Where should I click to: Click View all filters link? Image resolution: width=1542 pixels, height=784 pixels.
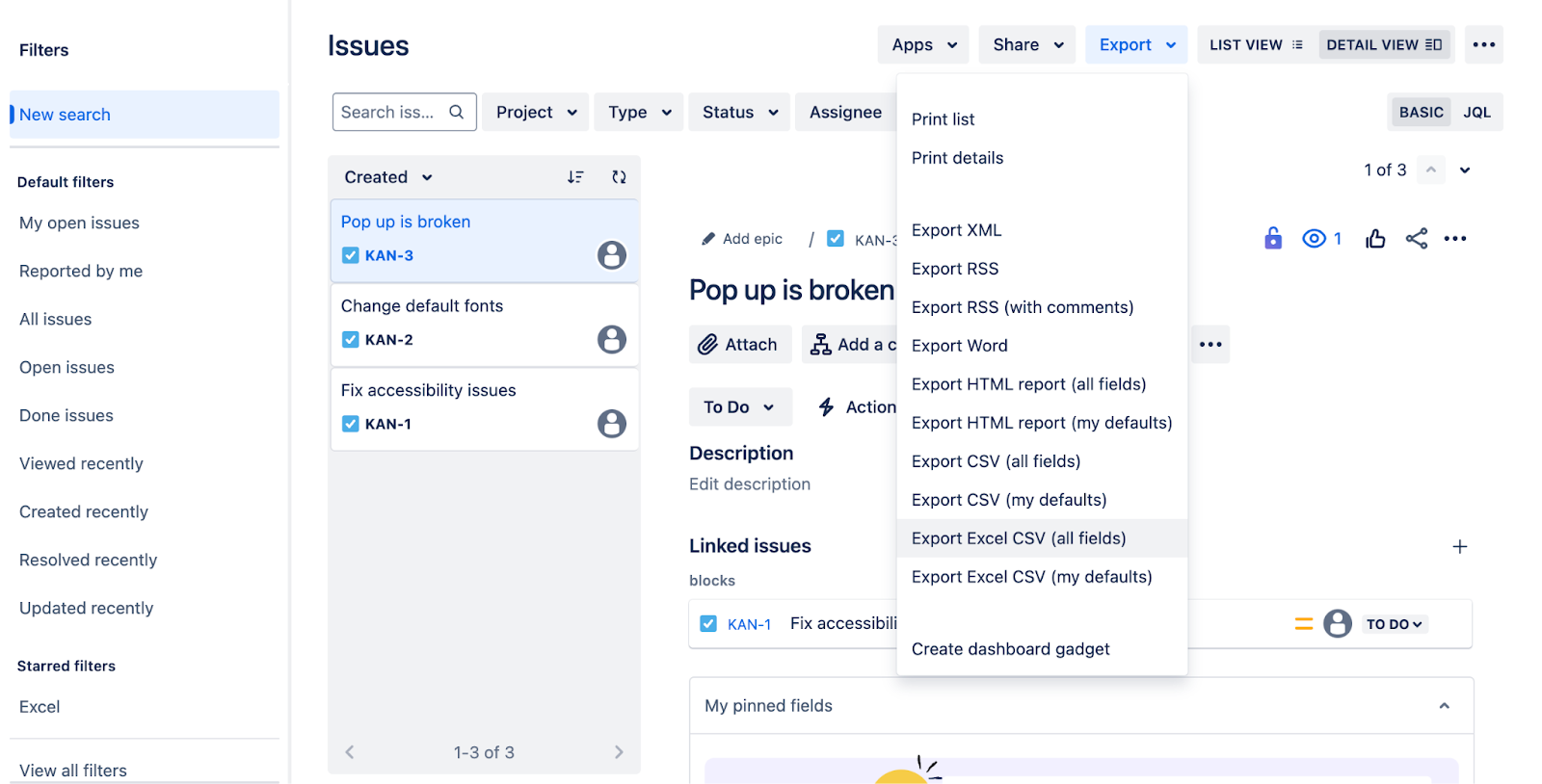pos(73,771)
